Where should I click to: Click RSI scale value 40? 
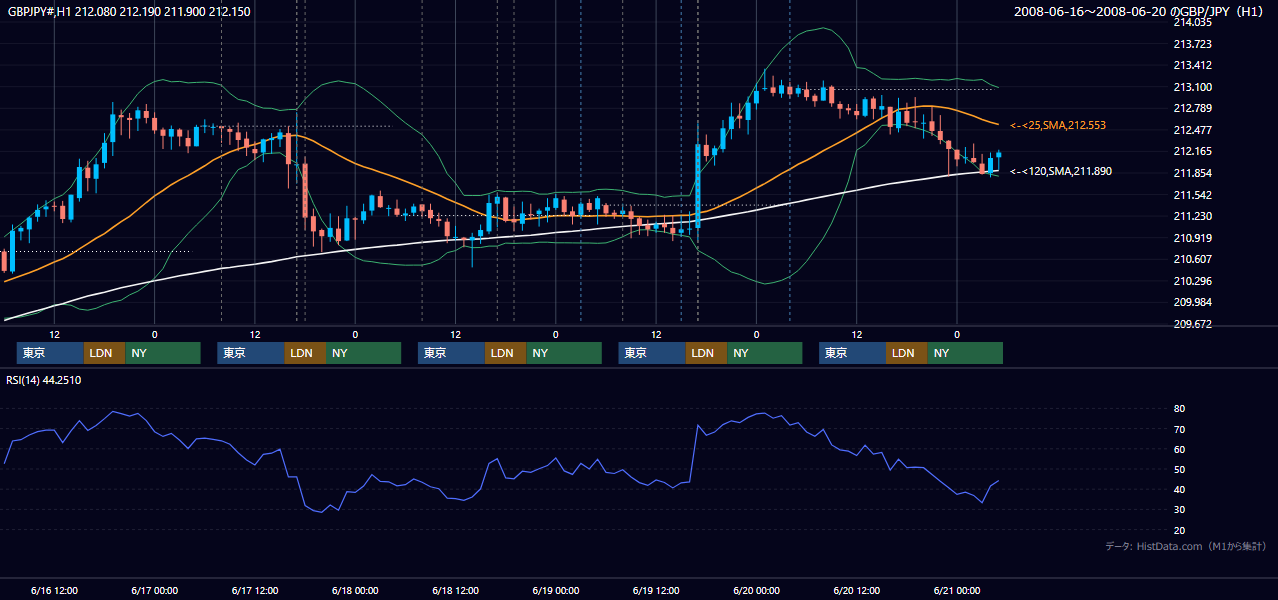(1179, 489)
